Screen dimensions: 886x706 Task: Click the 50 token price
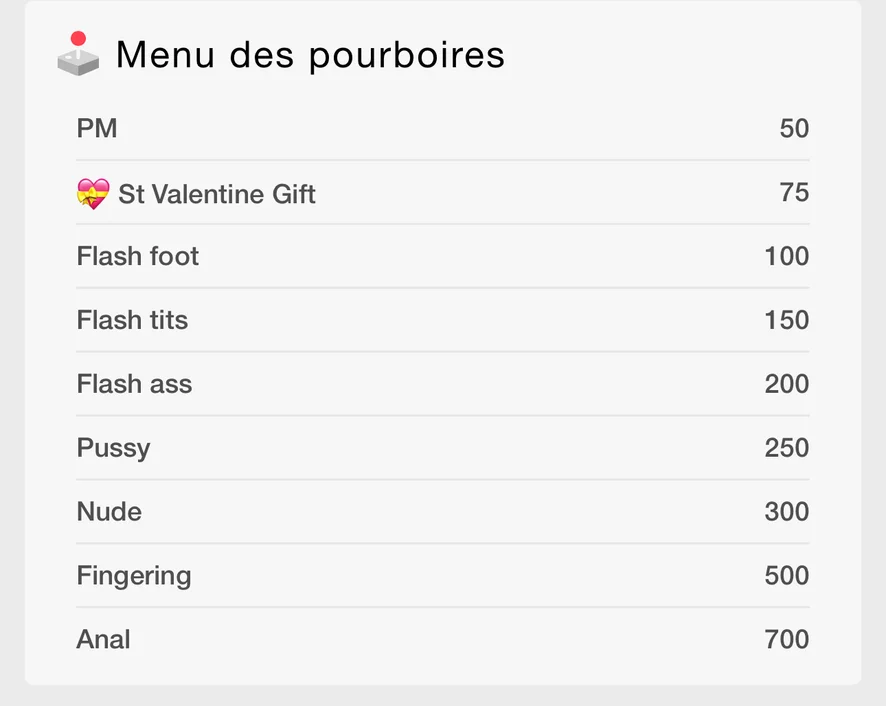point(794,129)
